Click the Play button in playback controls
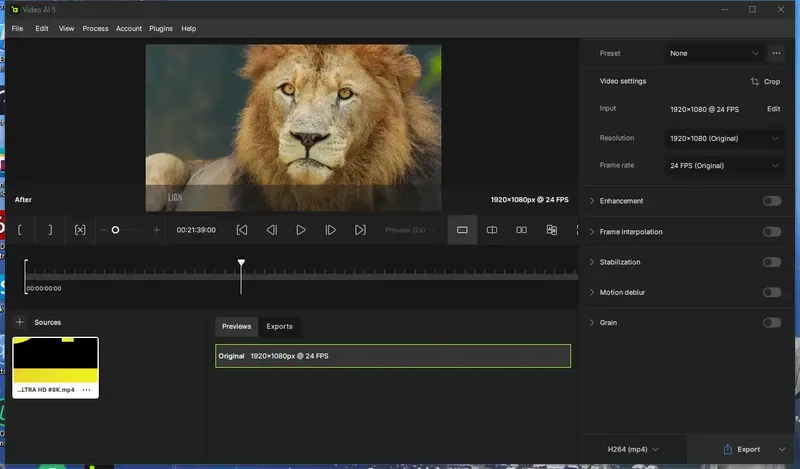This screenshot has width=800, height=469. [301, 230]
